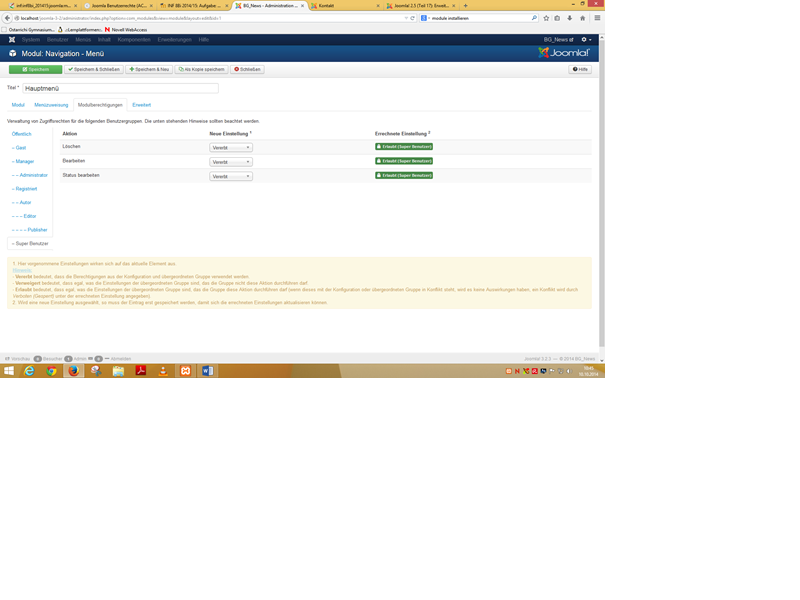
Task: Open the browser downloads arrow icon
Action: pyautogui.click(x=569, y=18)
